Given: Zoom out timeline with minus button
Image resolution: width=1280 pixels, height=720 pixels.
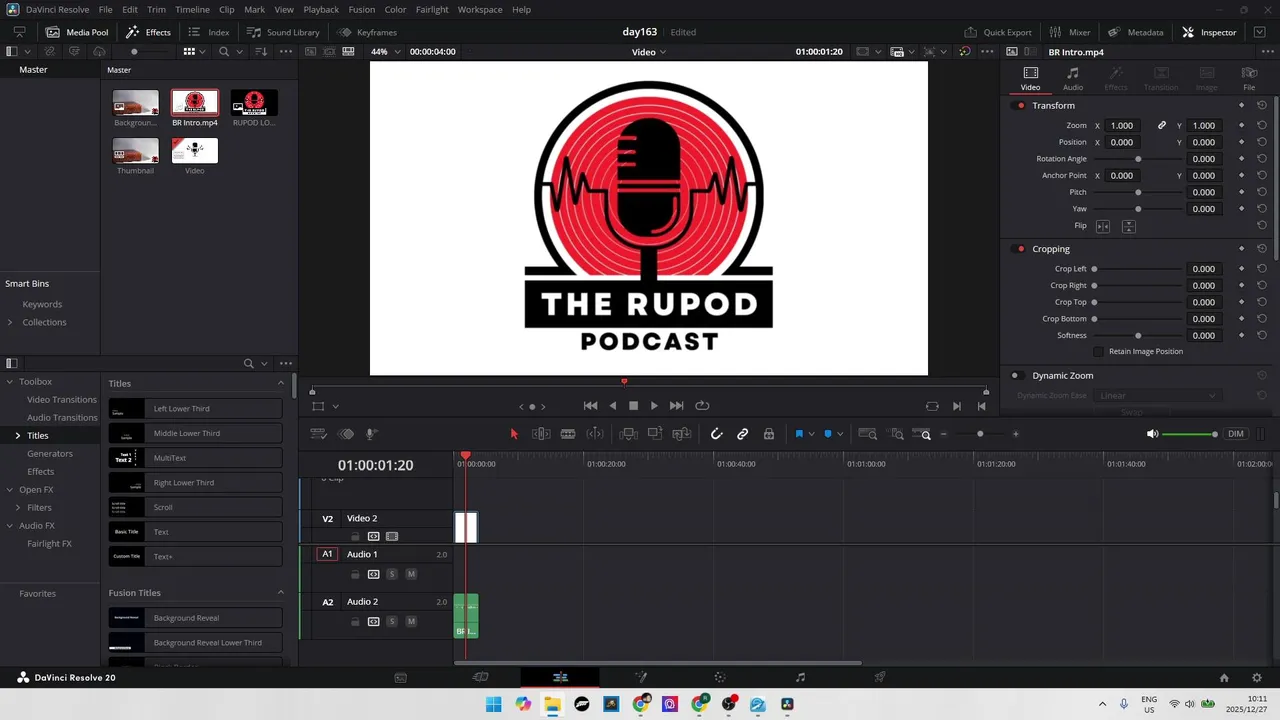Looking at the screenshot, I should pyautogui.click(x=944, y=434).
